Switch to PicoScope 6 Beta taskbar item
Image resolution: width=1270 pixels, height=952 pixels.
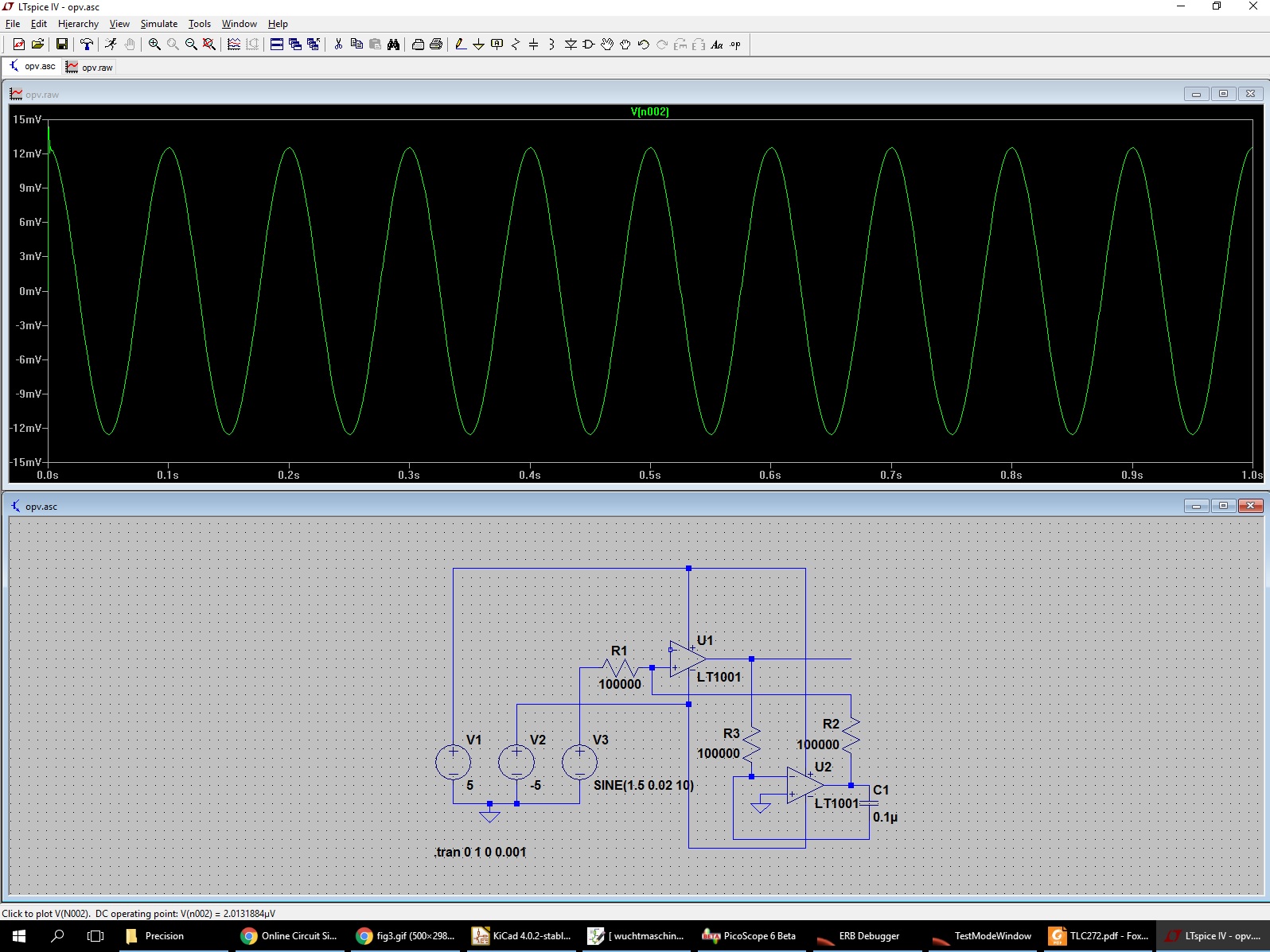pyautogui.click(x=750, y=936)
